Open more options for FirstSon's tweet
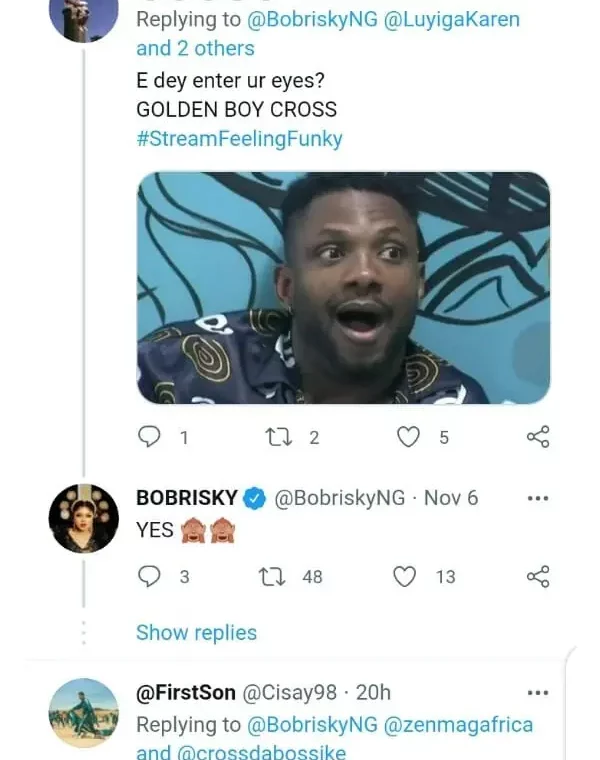This screenshot has height=760, width=600. tap(537, 692)
